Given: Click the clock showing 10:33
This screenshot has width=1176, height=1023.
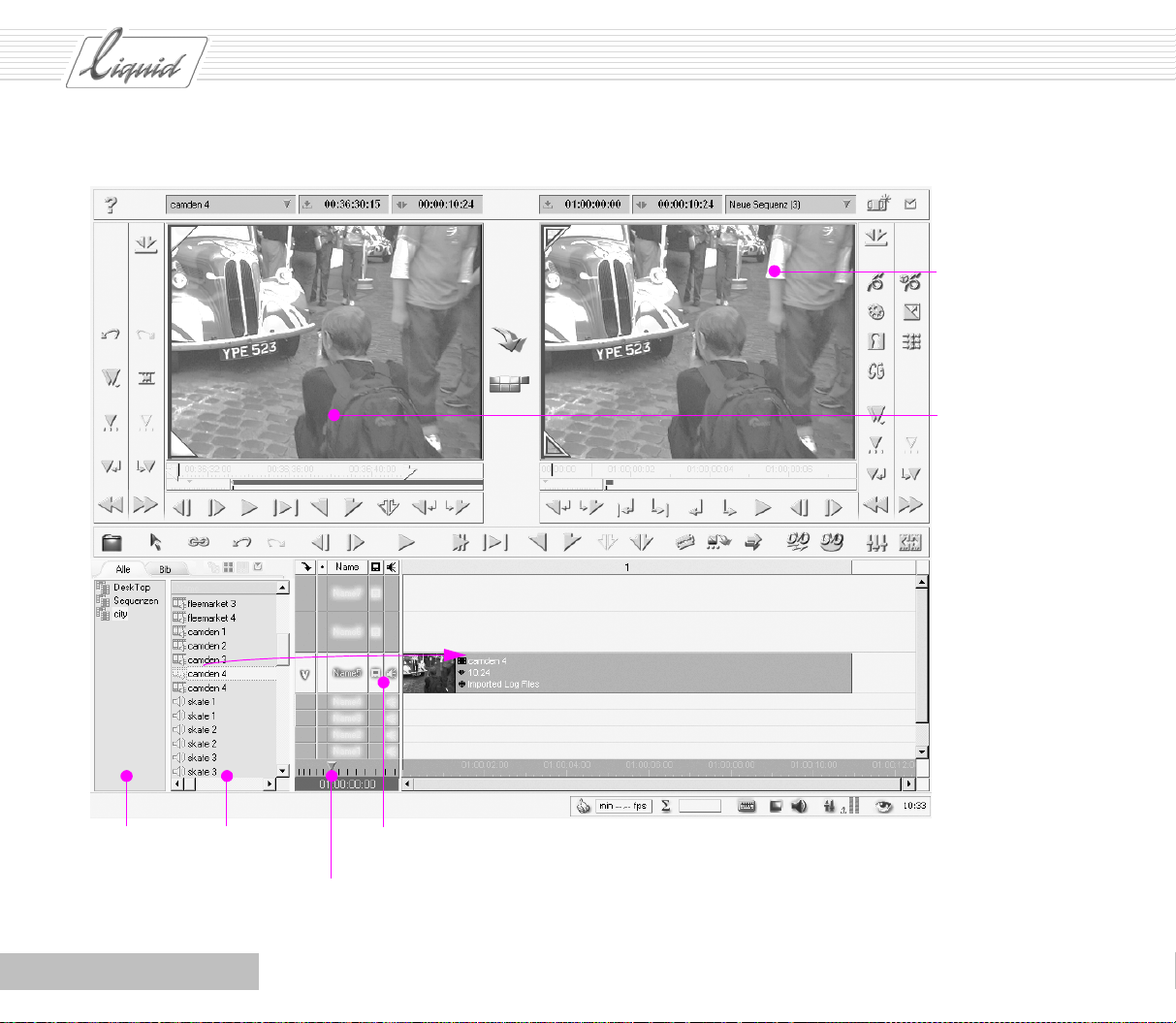Looking at the screenshot, I should [912, 806].
